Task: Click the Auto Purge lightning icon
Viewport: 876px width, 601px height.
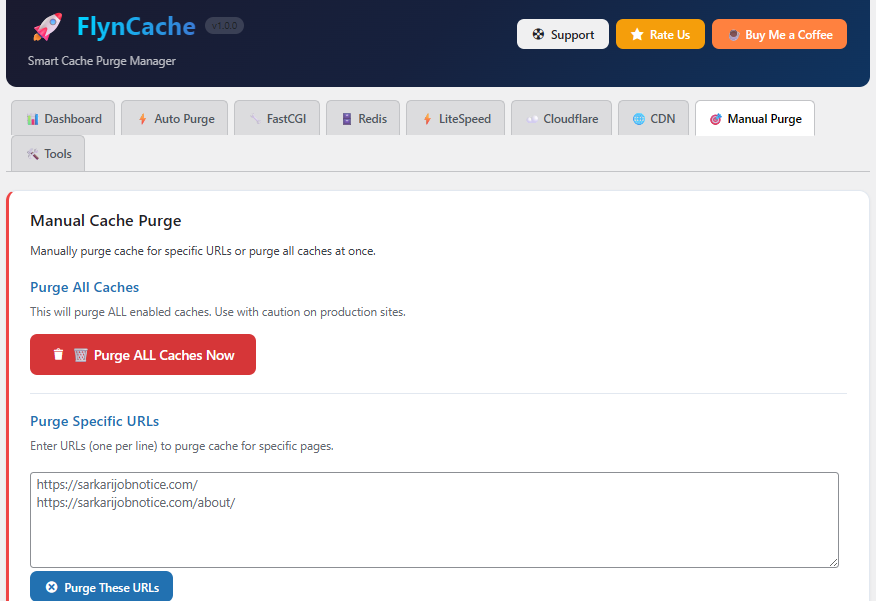Action: click(x=142, y=119)
